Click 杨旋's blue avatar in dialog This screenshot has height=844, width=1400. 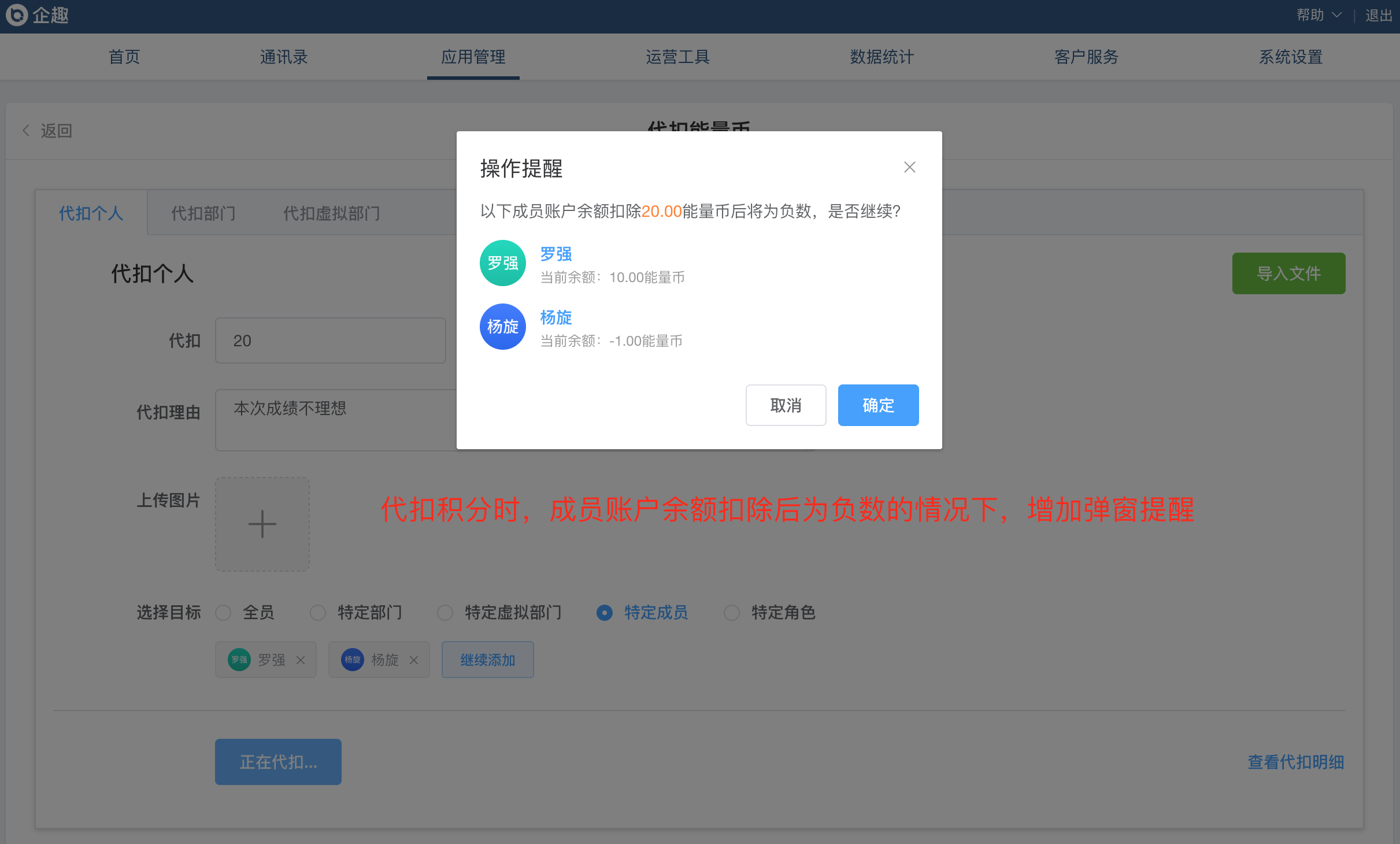(502, 327)
